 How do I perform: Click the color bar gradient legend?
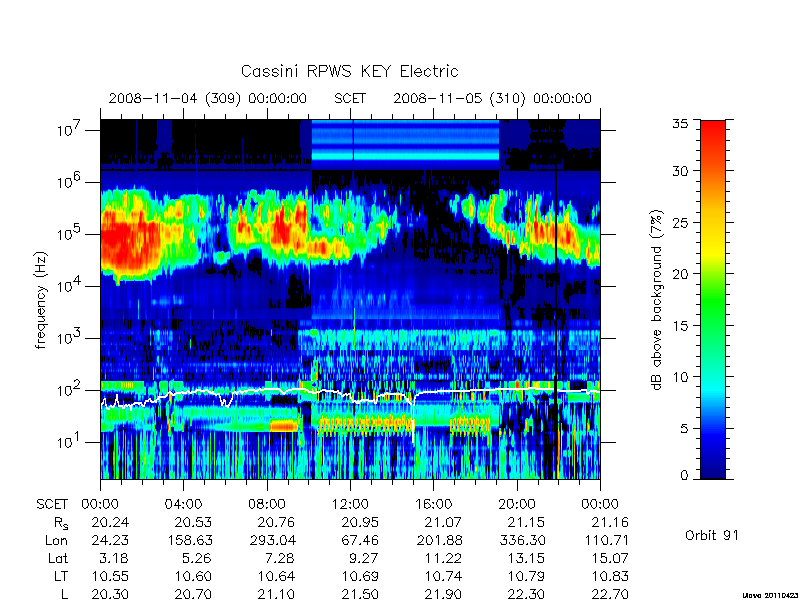click(713, 299)
